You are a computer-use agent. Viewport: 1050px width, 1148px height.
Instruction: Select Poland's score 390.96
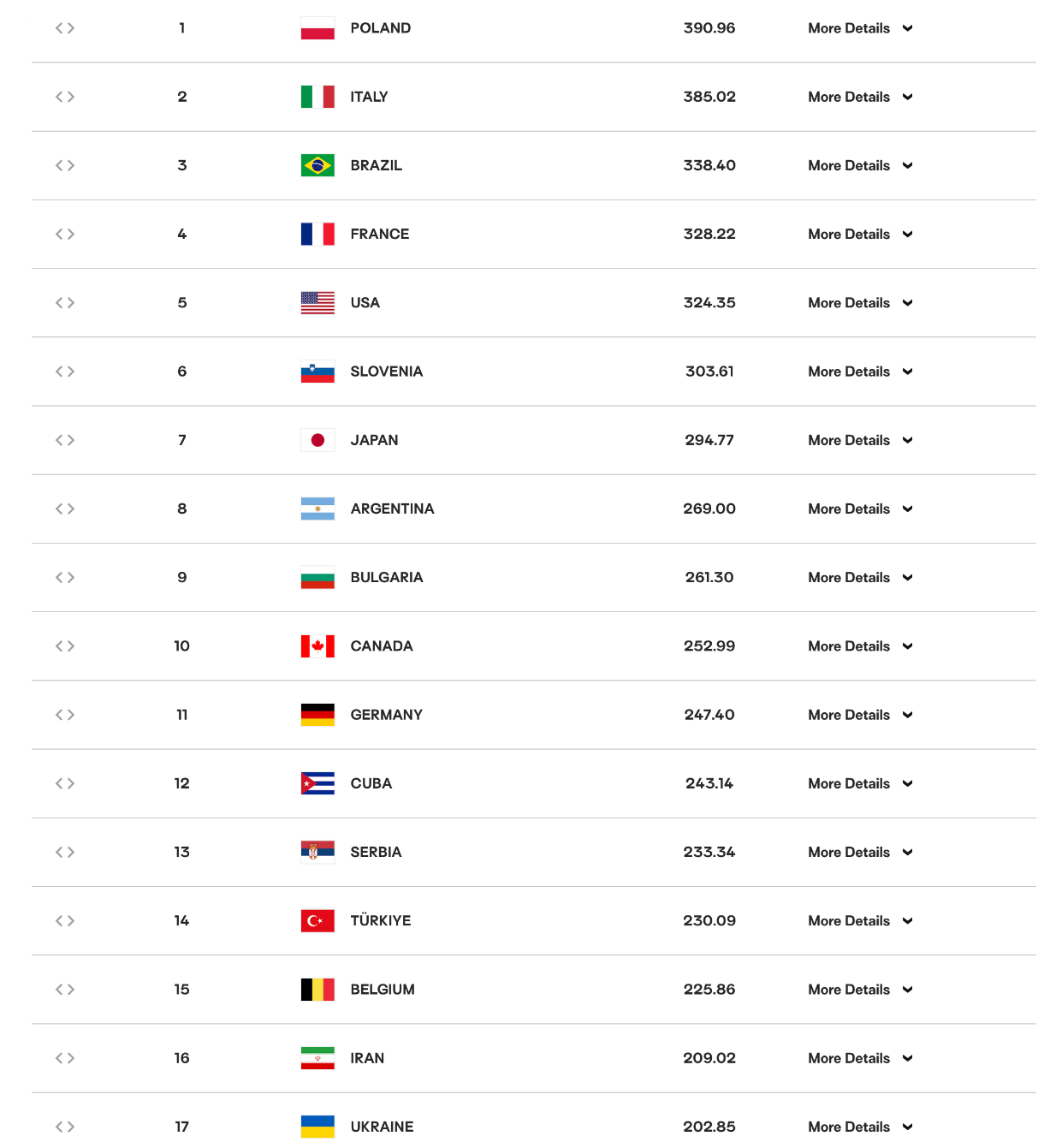709,28
